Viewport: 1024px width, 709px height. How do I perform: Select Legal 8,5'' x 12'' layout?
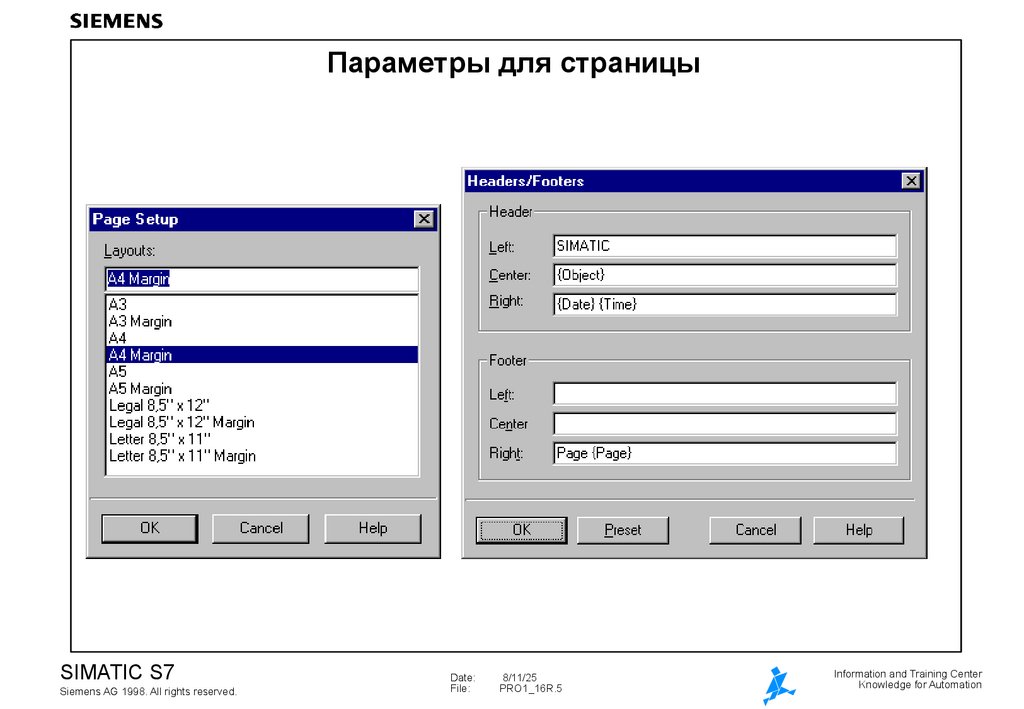(262, 405)
